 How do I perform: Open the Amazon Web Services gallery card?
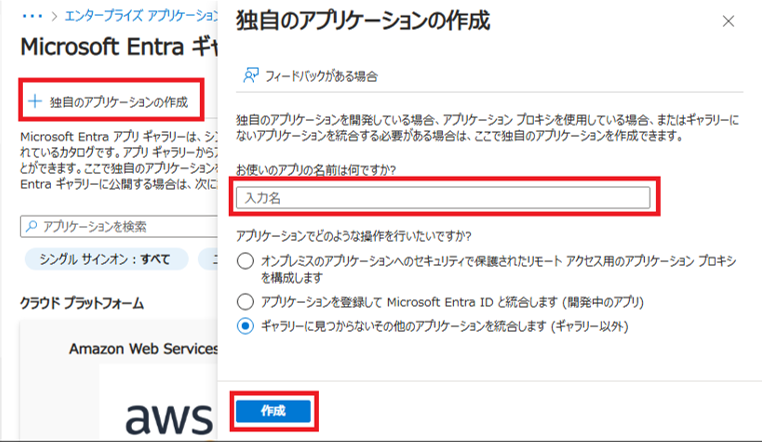pyautogui.click(x=119, y=380)
